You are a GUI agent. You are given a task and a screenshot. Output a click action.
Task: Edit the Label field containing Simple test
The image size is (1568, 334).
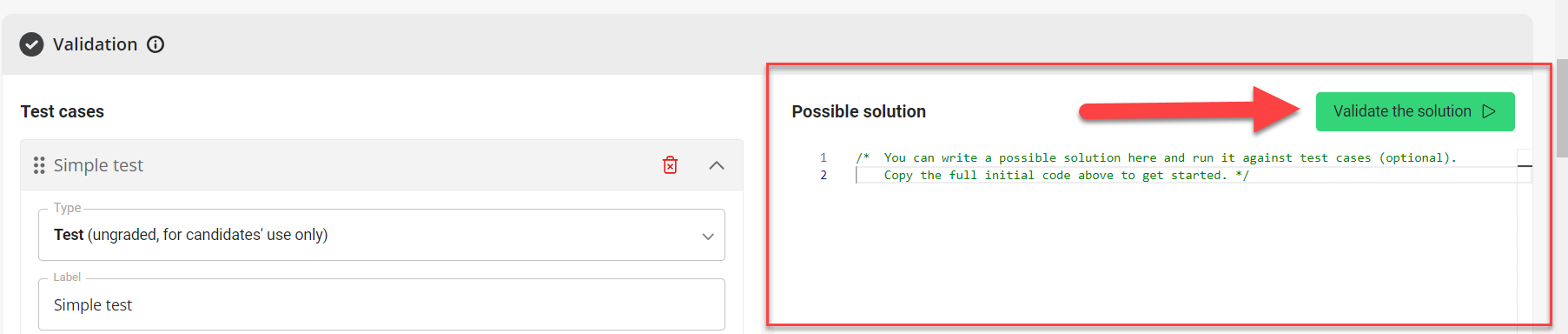(381, 304)
